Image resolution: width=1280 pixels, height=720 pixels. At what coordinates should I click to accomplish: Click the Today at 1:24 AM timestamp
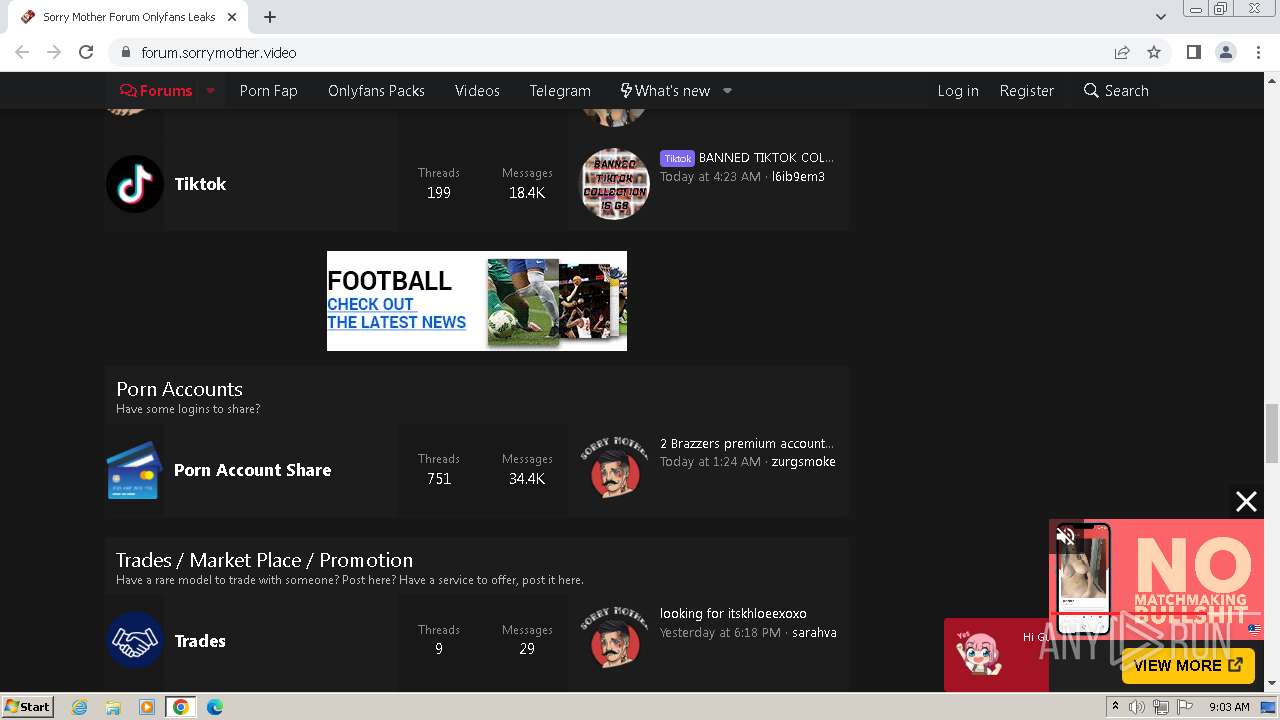click(710, 462)
